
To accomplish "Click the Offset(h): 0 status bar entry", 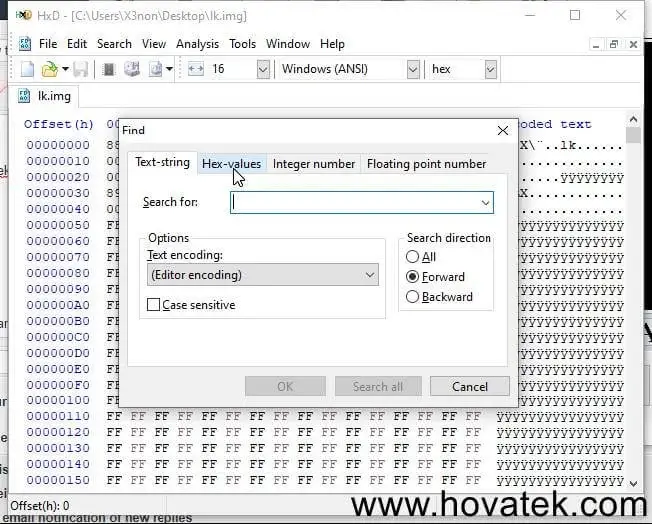I will [40, 506].
